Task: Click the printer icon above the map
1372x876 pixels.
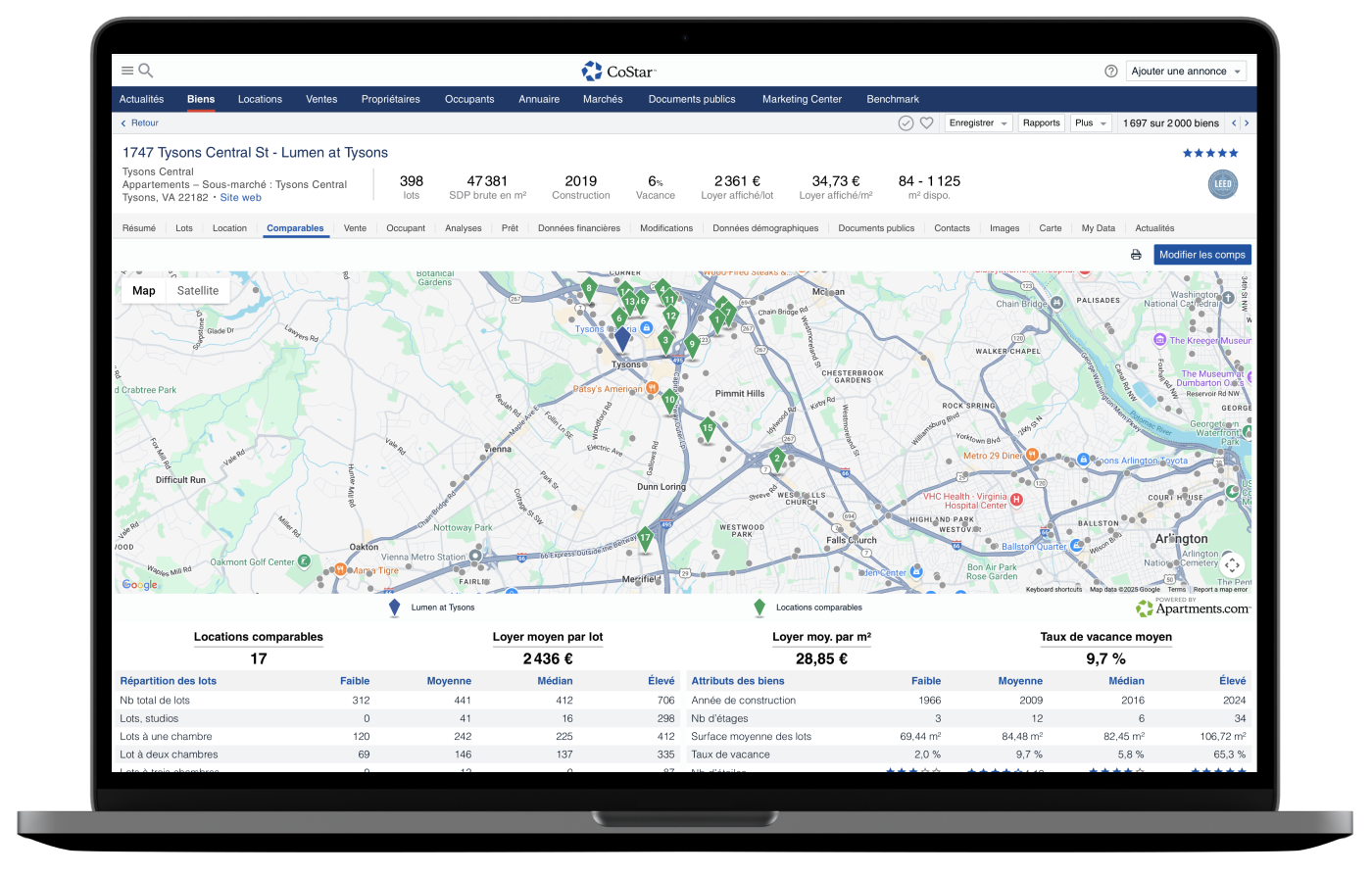Action: click(1136, 255)
